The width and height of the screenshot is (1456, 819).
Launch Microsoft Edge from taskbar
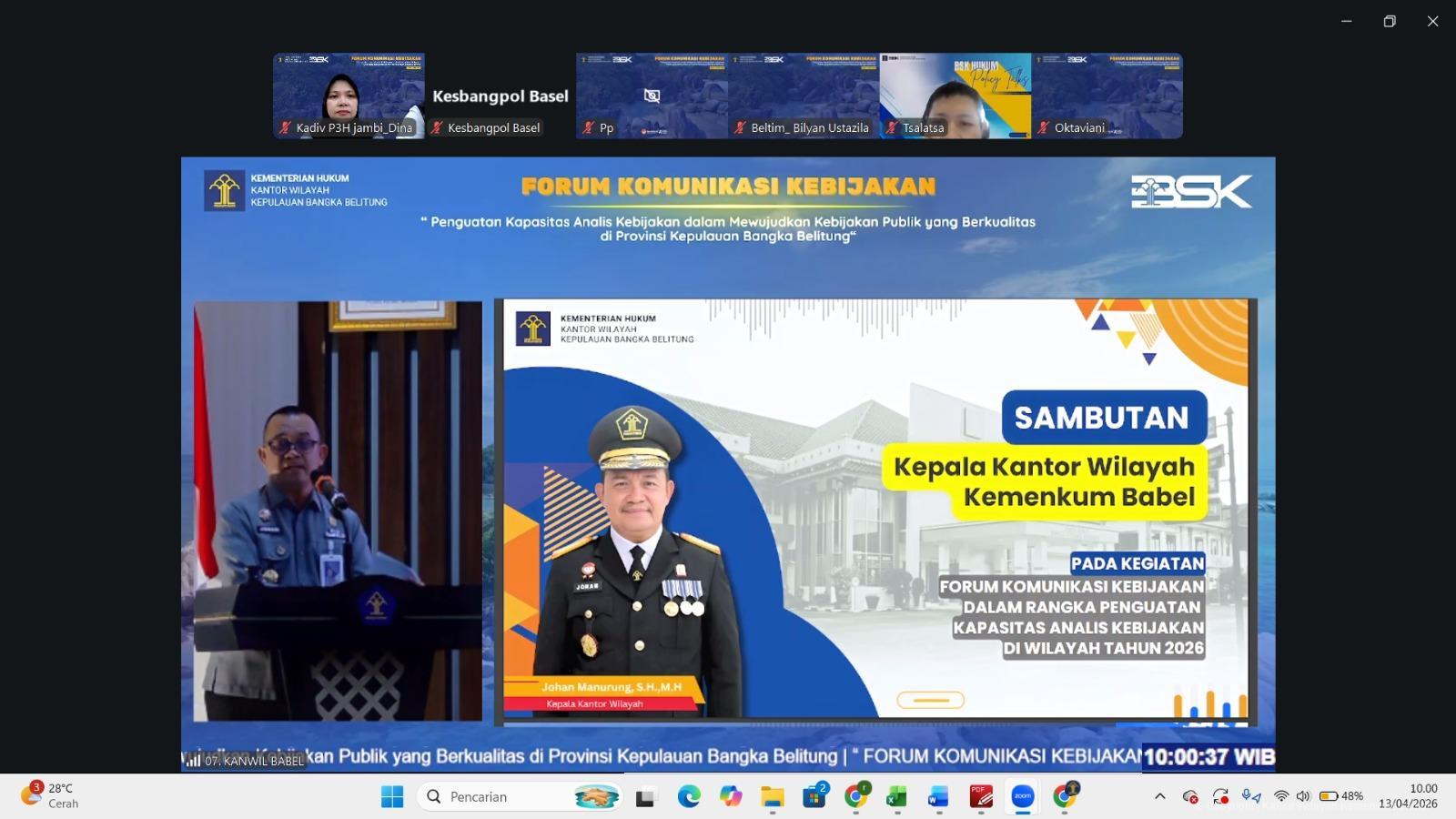coord(689,796)
